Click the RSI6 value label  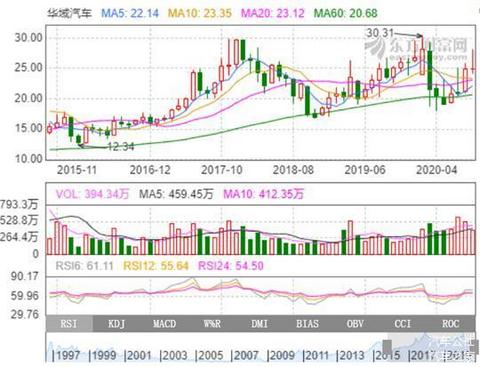[x=84, y=266]
